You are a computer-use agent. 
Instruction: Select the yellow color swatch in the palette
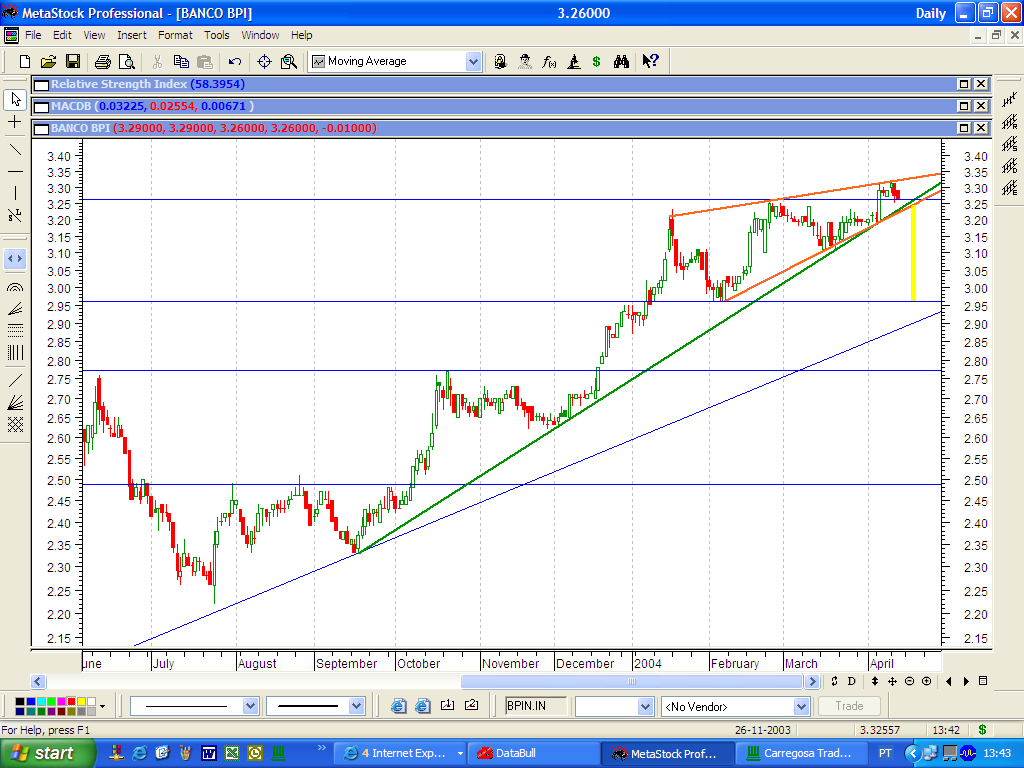(82, 701)
